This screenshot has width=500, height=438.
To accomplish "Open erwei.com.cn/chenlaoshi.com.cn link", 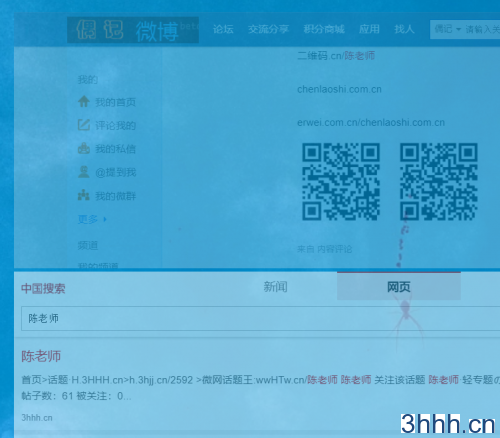I will 371,123.
